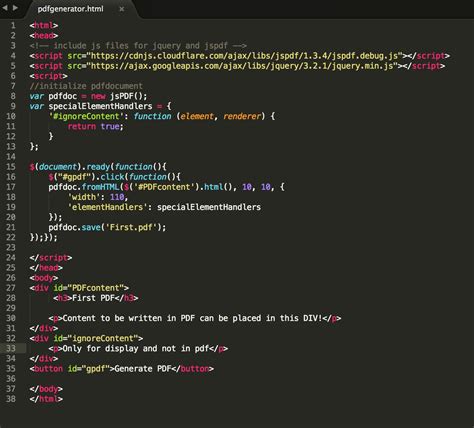Click the opening body tag on line 26
This screenshot has width=474, height=428.
44,278
